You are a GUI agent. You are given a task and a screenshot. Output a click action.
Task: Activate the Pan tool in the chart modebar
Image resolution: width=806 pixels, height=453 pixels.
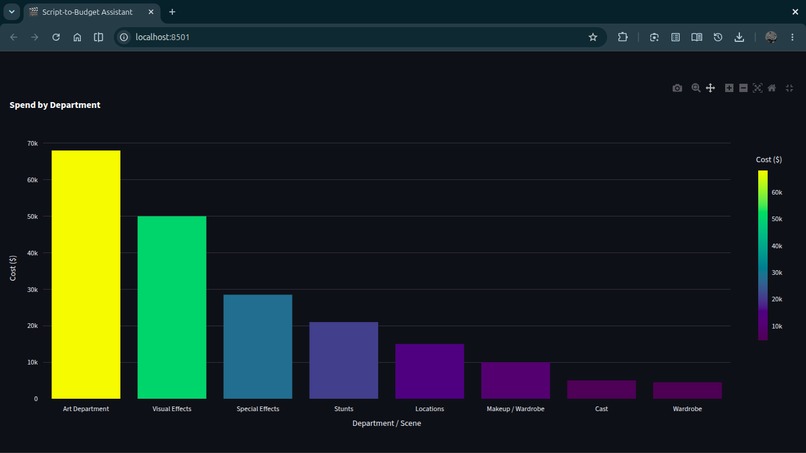click(710, 88)
